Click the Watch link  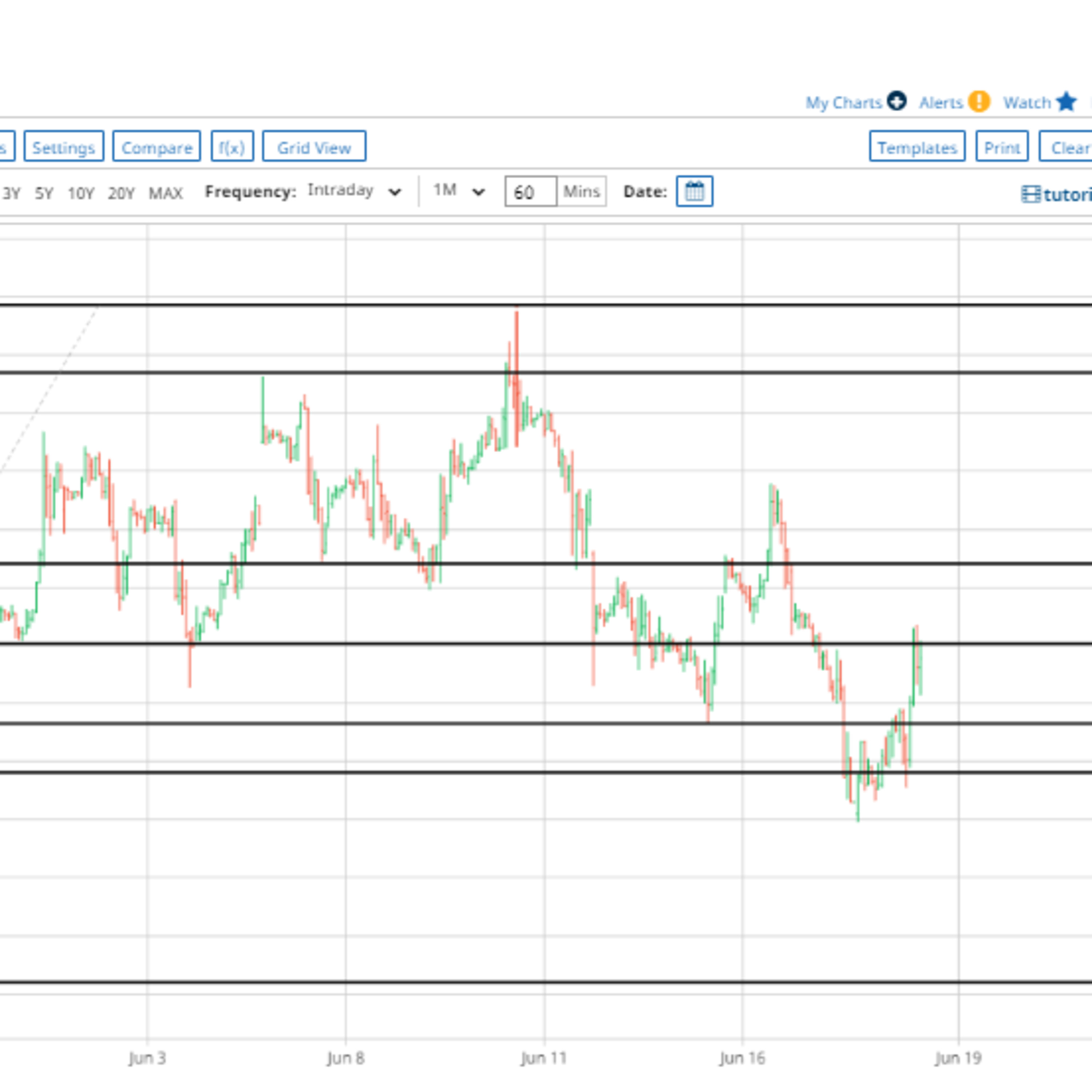(1027, 103)
